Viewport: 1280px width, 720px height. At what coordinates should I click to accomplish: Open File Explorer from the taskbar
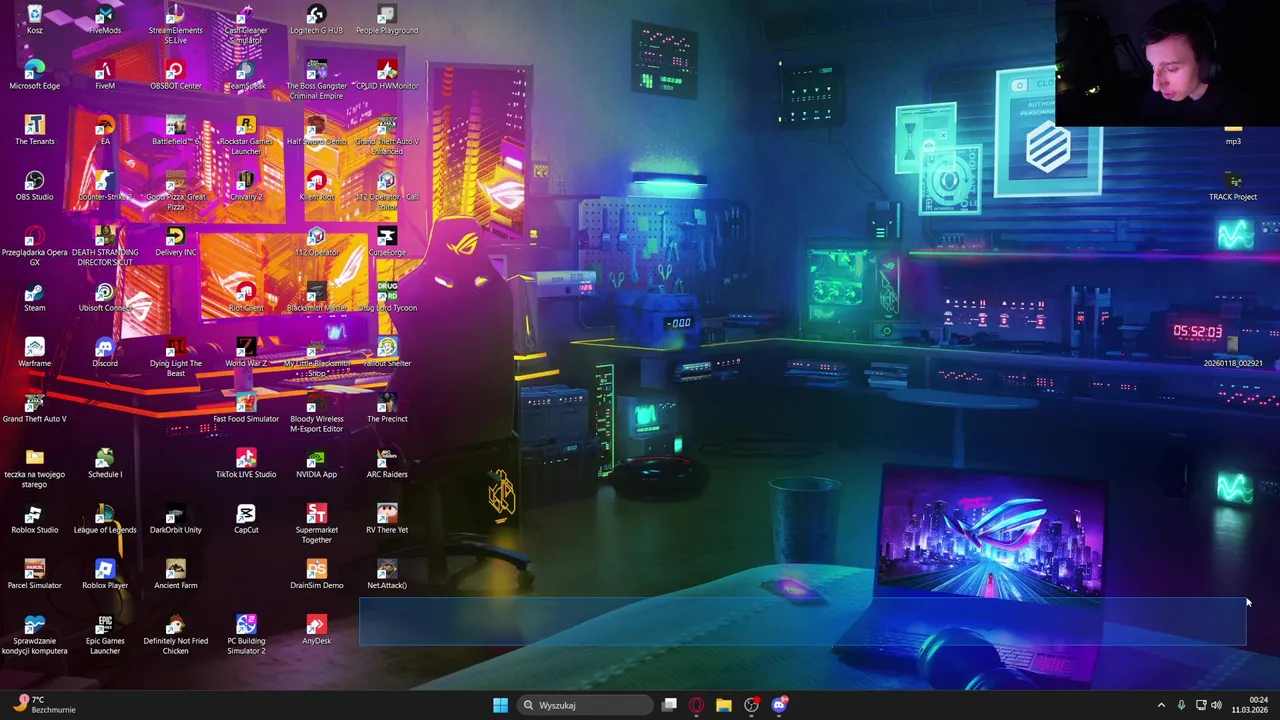(x=723, y=705)
